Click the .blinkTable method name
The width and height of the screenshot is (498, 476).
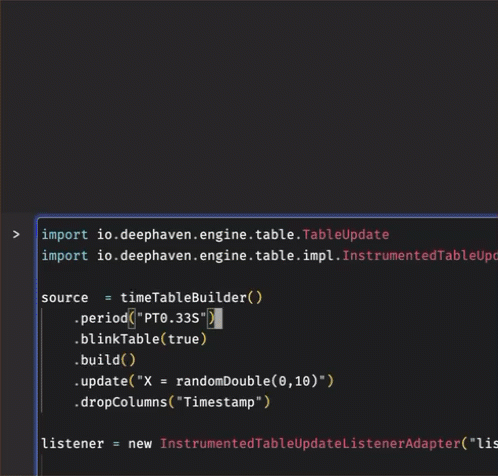pyautogui.click(x=116, y=339)
